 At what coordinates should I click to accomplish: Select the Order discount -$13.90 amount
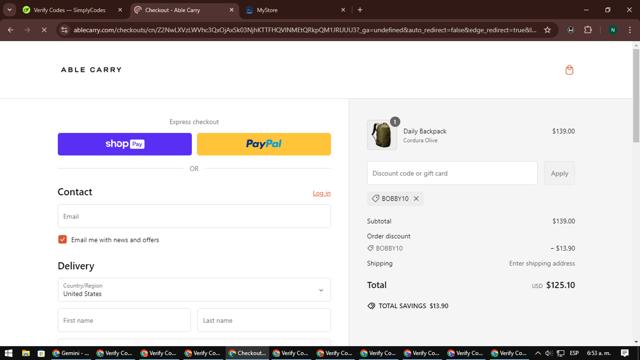[x=562, y=249]
